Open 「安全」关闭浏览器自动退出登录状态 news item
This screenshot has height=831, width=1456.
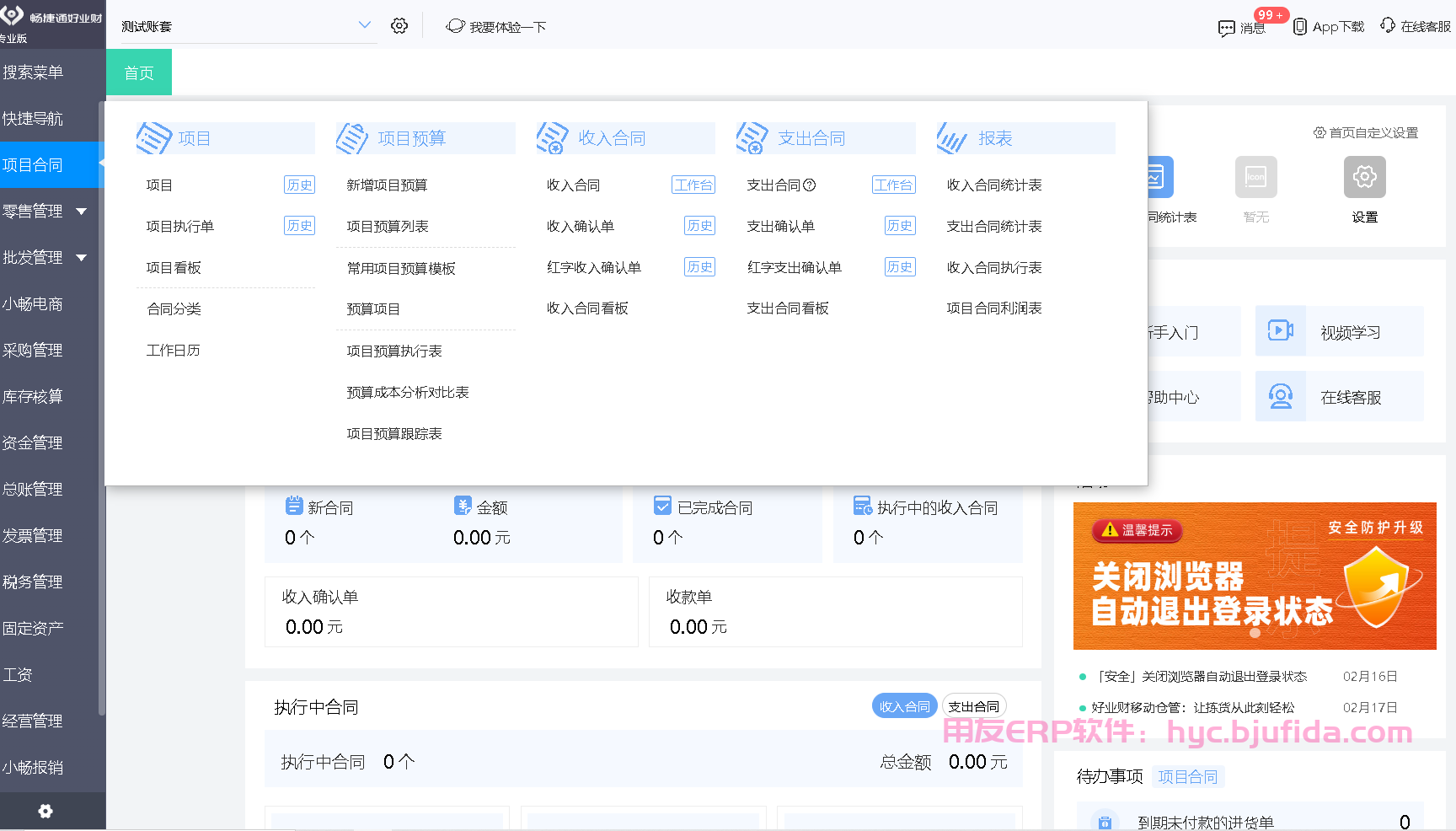click(1201, 676)
